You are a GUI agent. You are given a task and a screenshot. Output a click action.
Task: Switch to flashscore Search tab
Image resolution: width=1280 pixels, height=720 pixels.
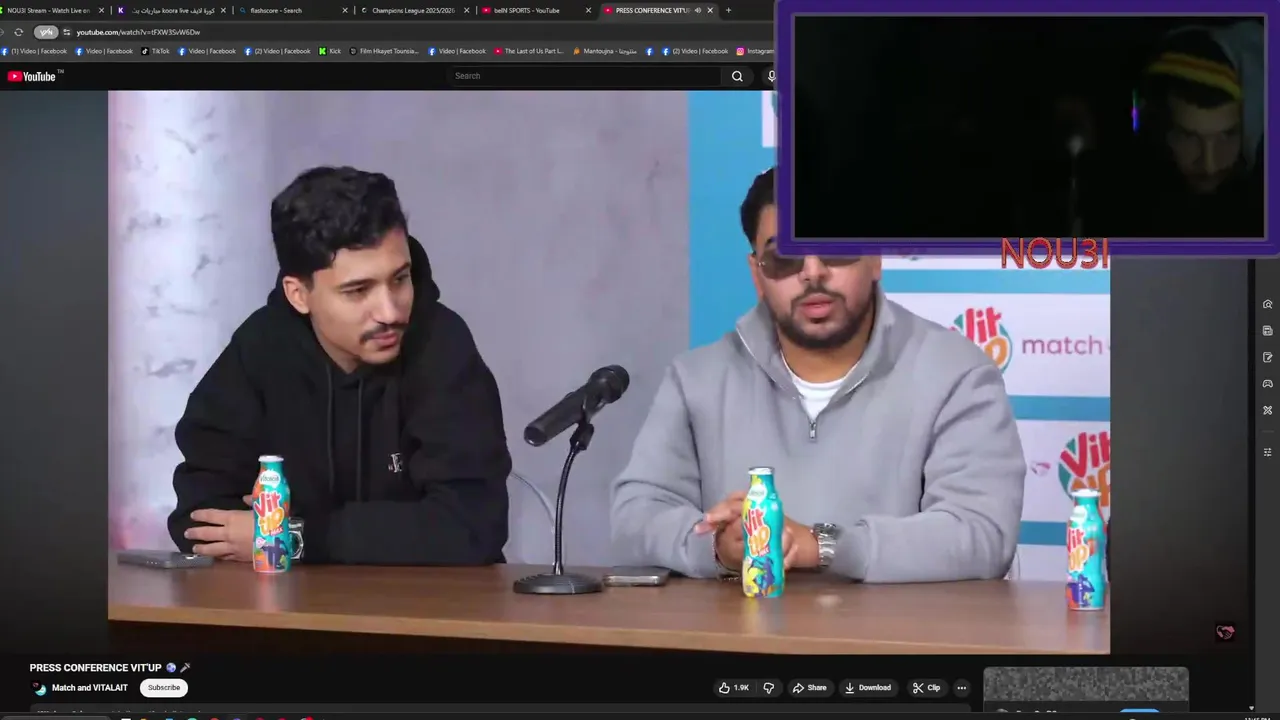coord(290,10)
